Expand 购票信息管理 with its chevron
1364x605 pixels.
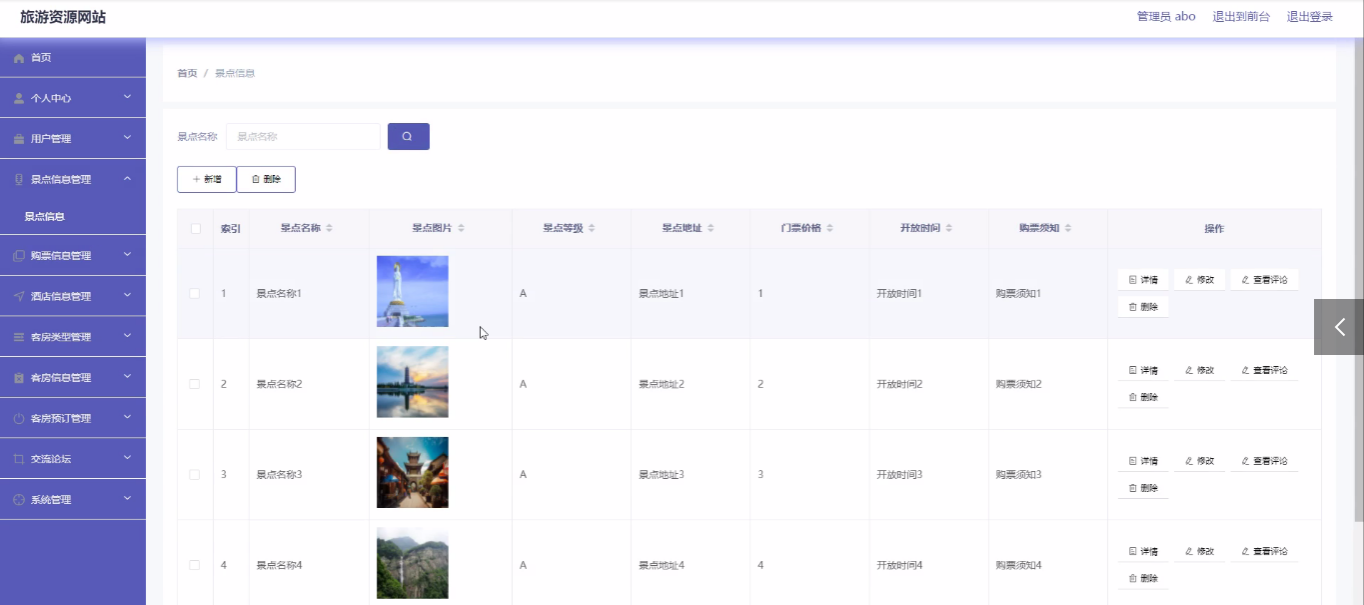[127, 255]
